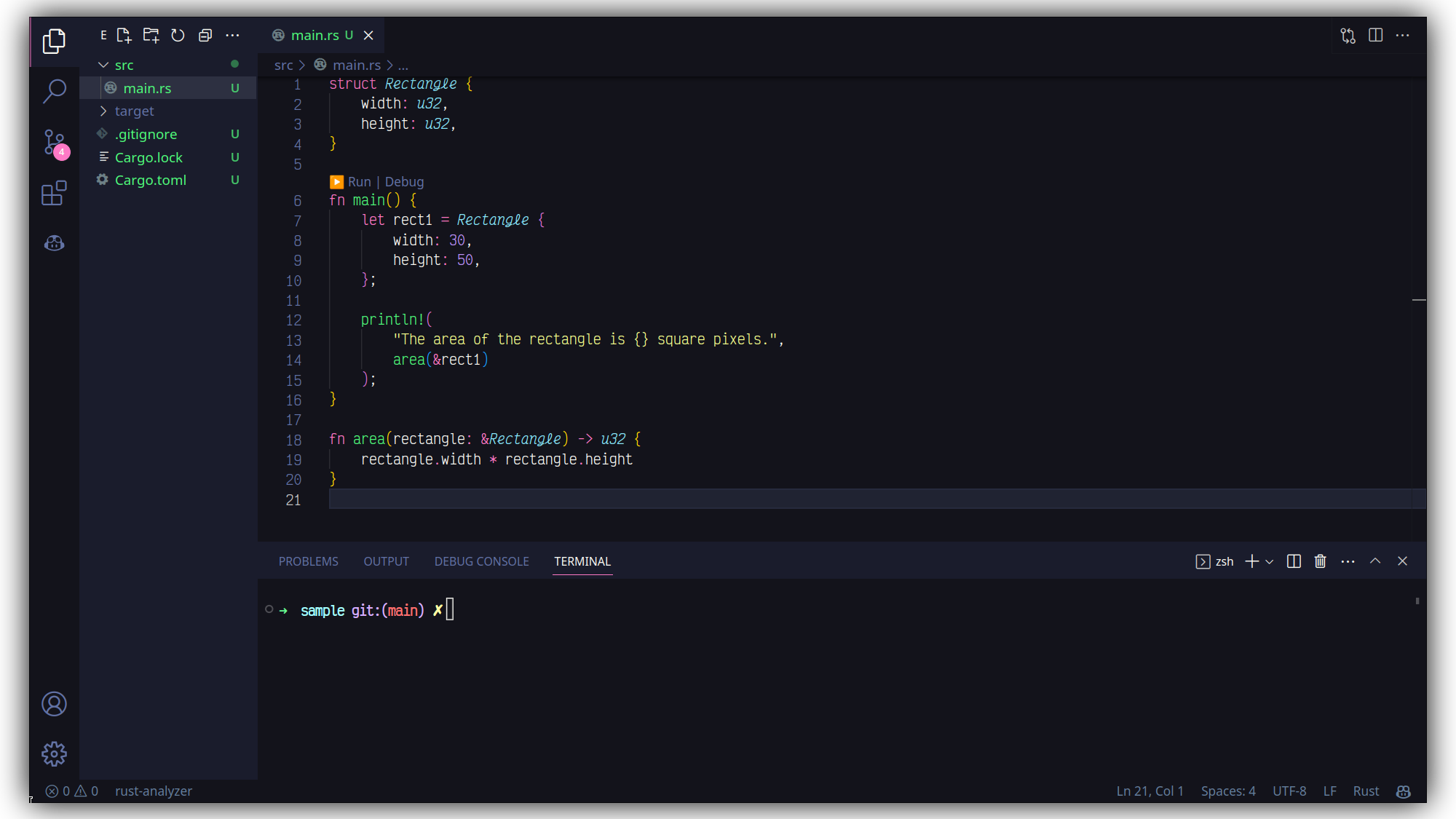Kill terminal with trash icon

coord(1320,561)
